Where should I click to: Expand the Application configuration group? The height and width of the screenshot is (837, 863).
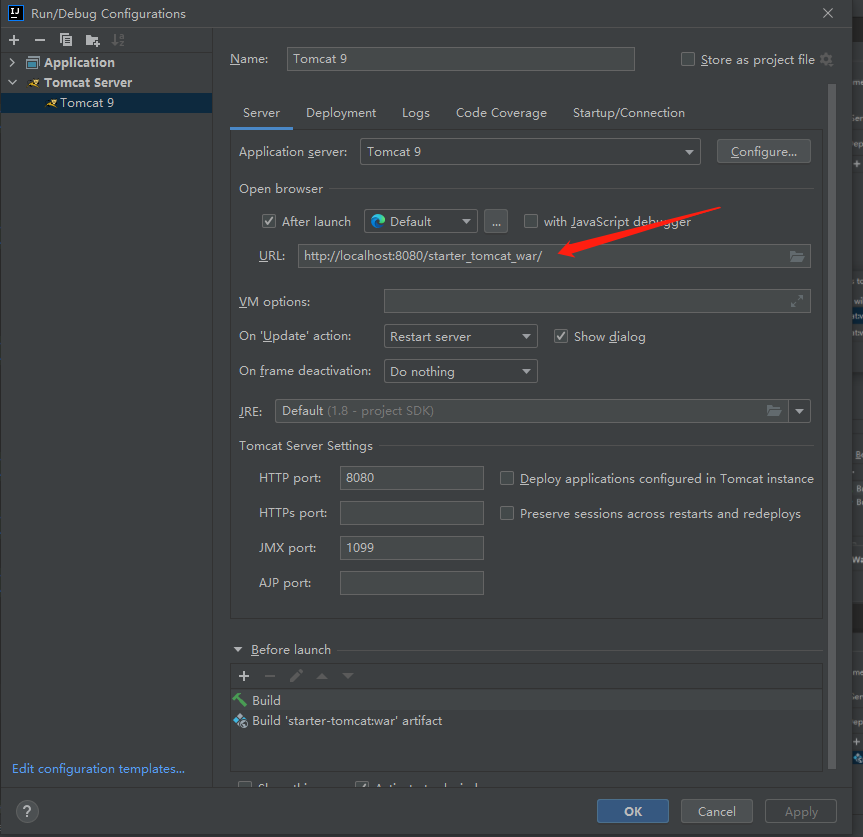pyautogui.click(x=12, y=63)
